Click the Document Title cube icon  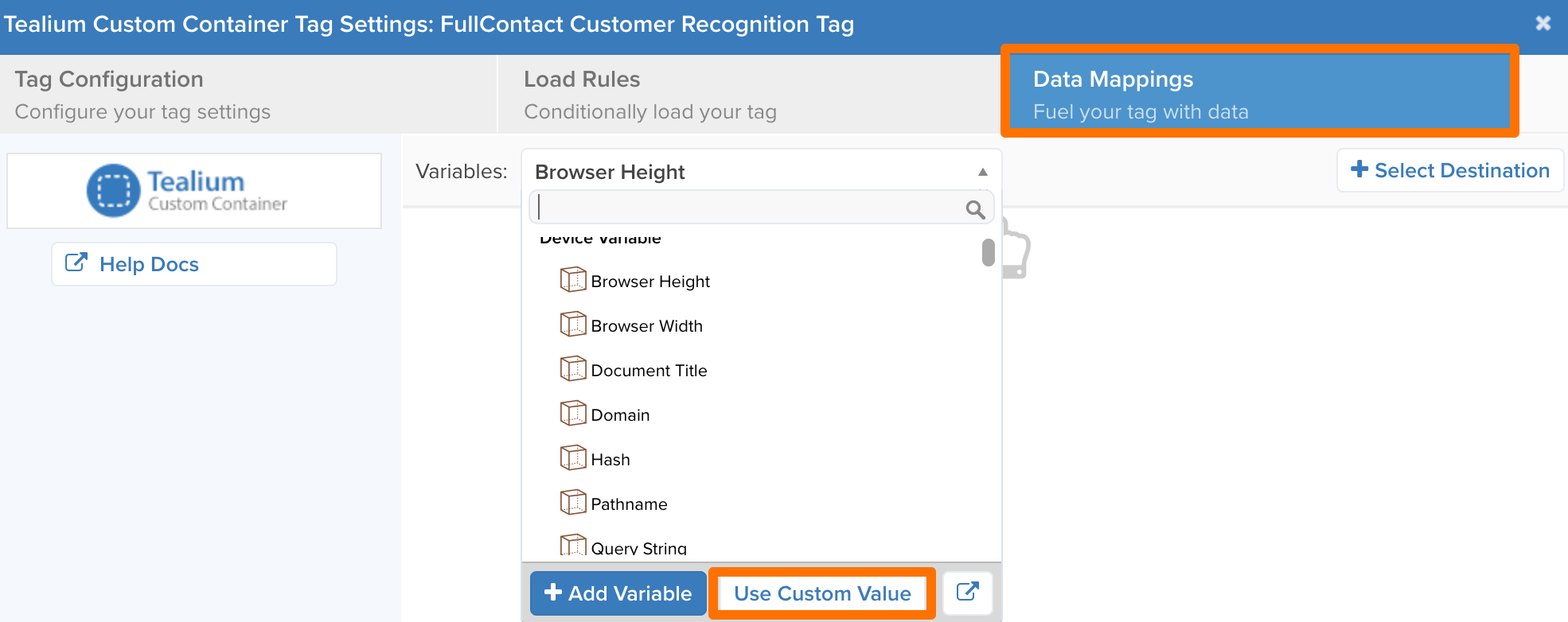573,369
